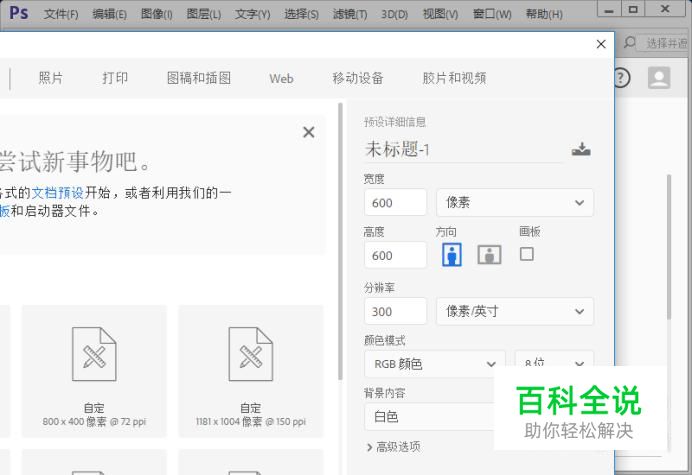Screen dimensions: 692x475
Task: Open the 文字(Y) menu
Action: 252,14
